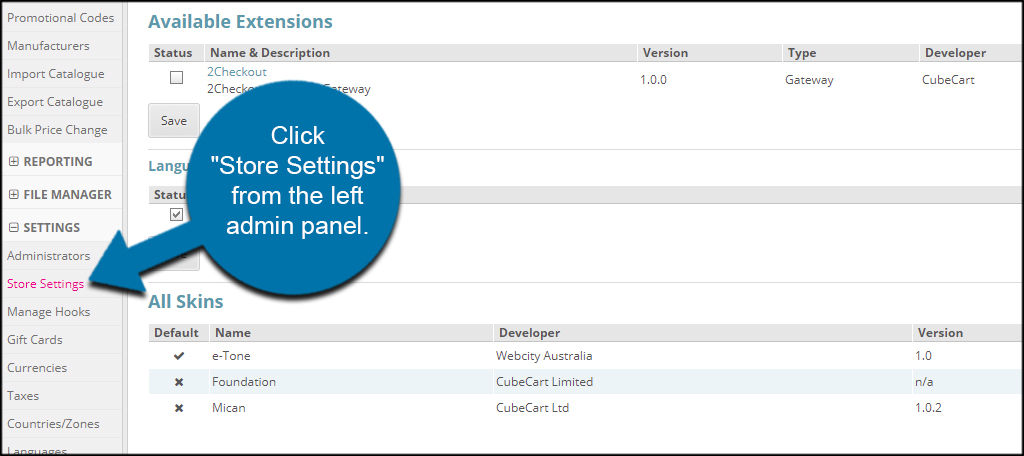Open Manage Hooks menu item
The image size is (1024, 456).
[48, 312]
